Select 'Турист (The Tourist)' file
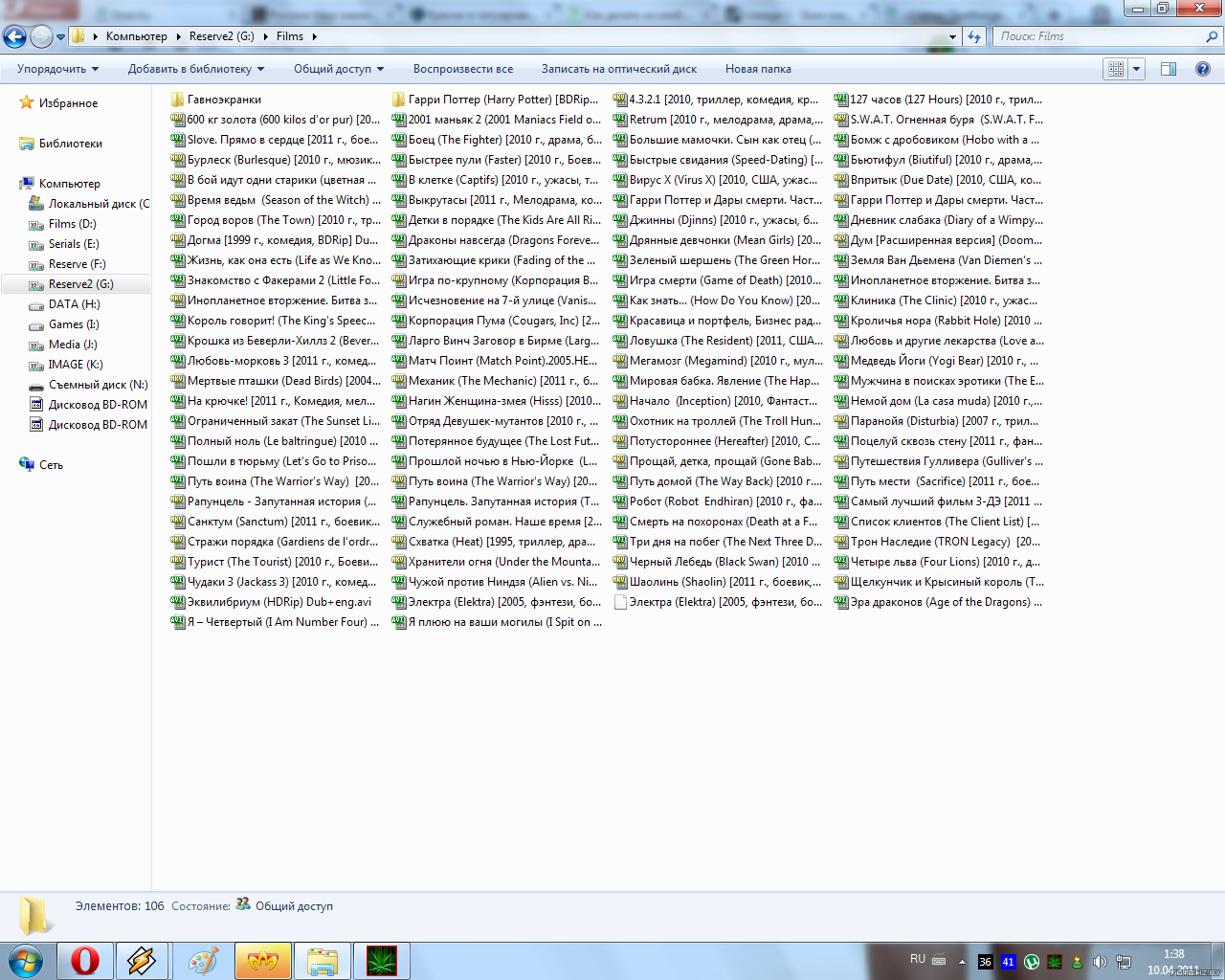1225x980 pixels. [275, 562]
